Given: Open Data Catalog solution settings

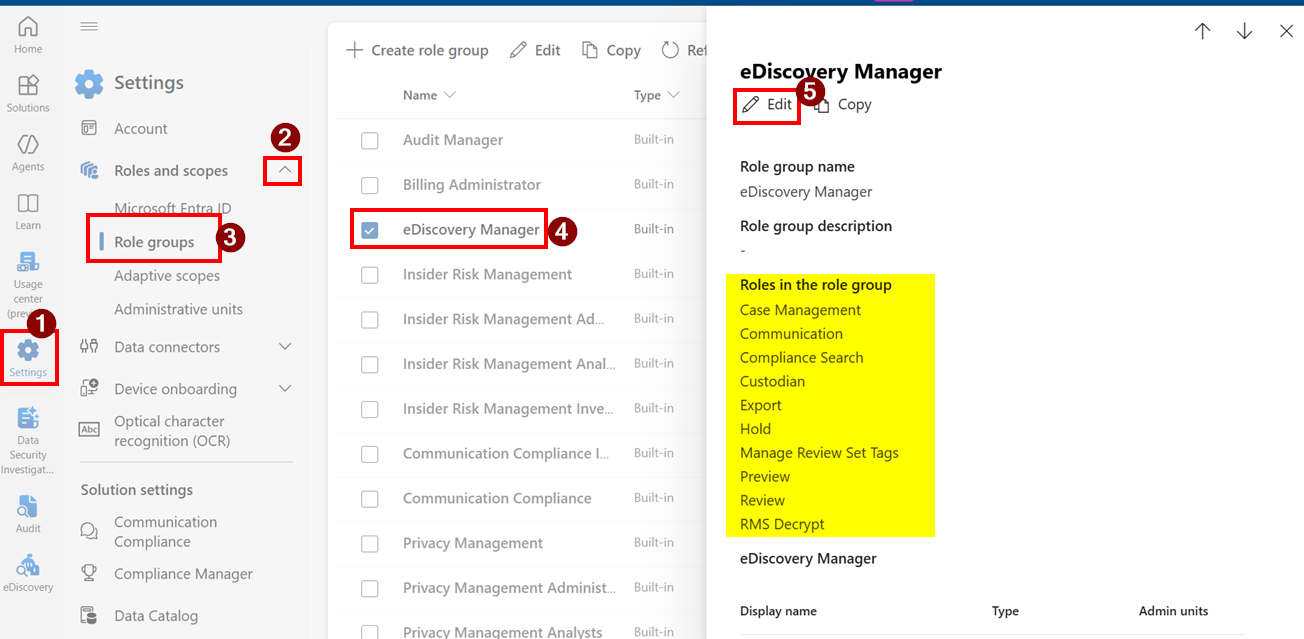Looking at the screenshot, I should coord(156,616).
